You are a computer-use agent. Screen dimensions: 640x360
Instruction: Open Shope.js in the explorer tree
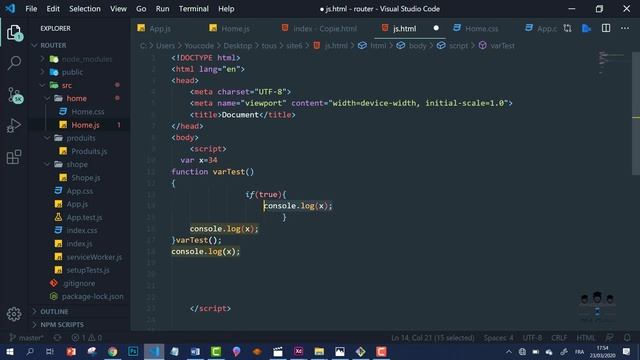point(85,178)
